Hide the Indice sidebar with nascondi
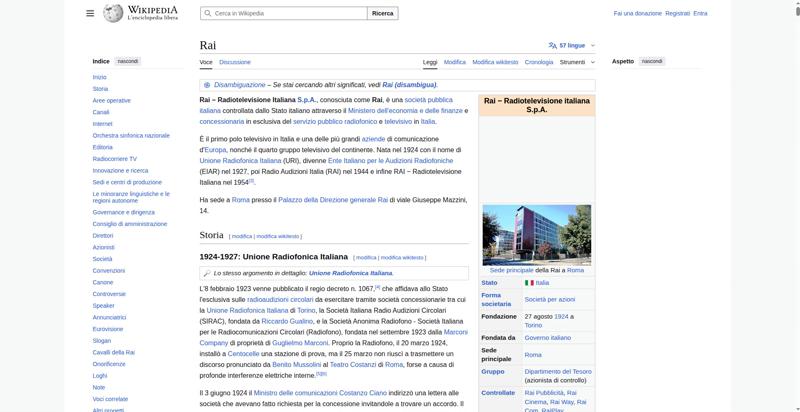Image resolution: width=800 pixels, height=412 pixels. pos(128,61)
